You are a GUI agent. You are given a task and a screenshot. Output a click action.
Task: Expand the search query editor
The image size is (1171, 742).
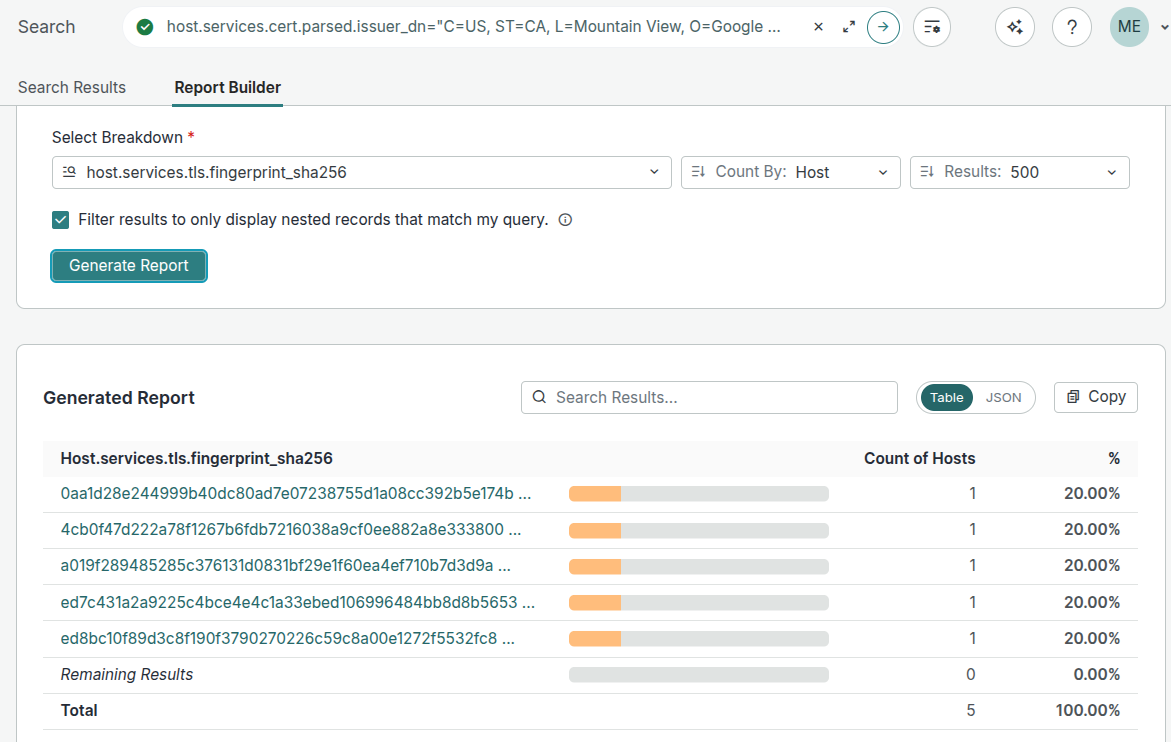point(849,27)
